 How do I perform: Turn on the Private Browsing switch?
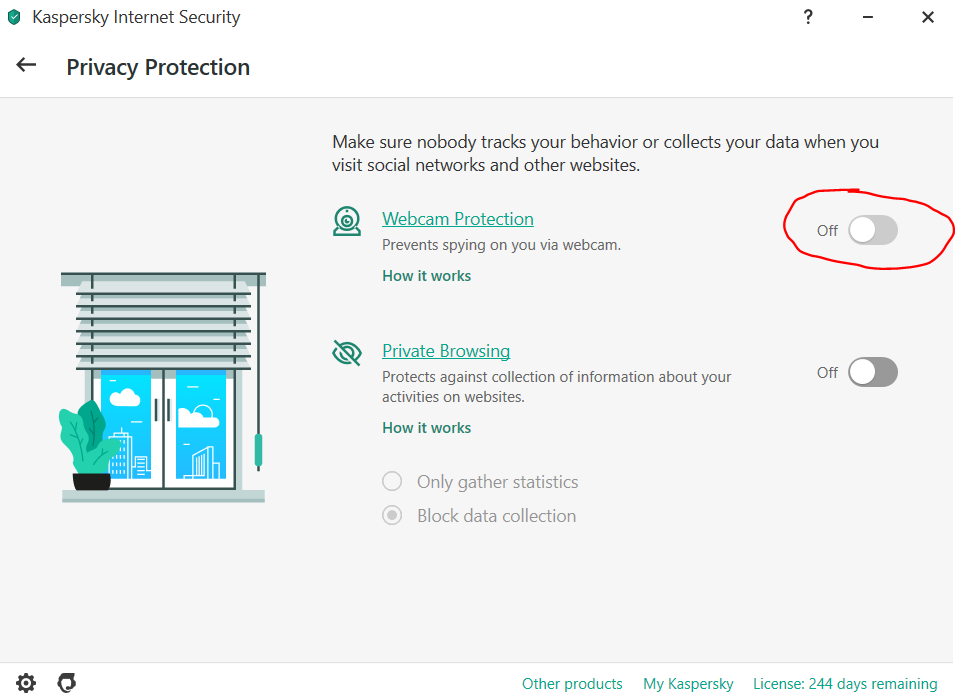click(872, 373)
